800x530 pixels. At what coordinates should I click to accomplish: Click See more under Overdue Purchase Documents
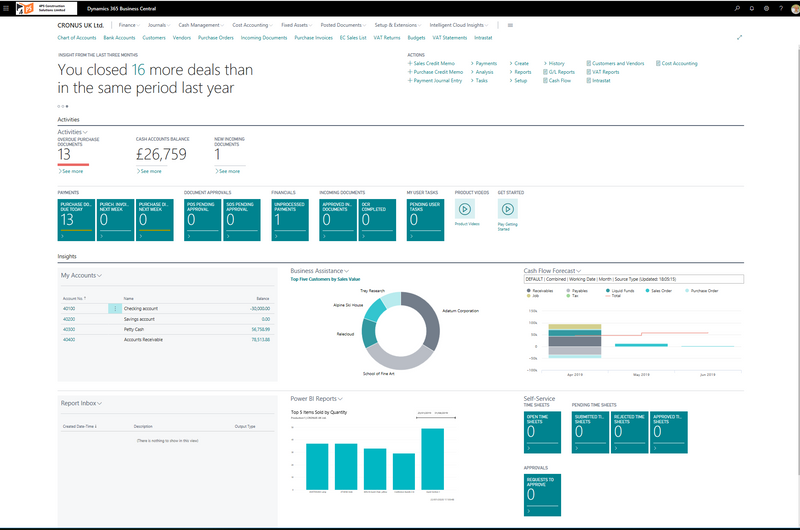coord(71,171)
